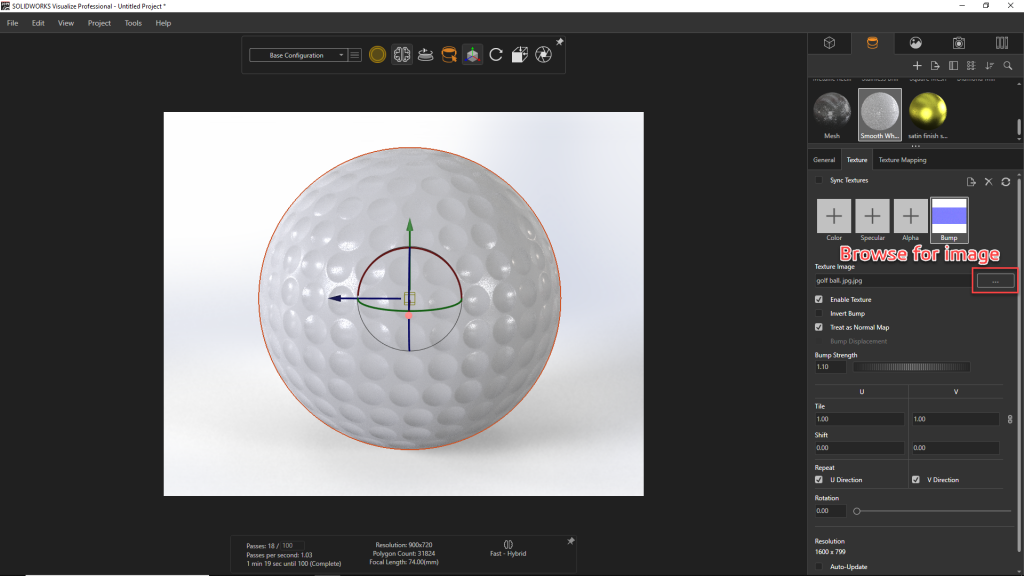This screenshot has width=1024, height=576.
Task: Select the object manipulation triad tool
Action: point(472,54)
